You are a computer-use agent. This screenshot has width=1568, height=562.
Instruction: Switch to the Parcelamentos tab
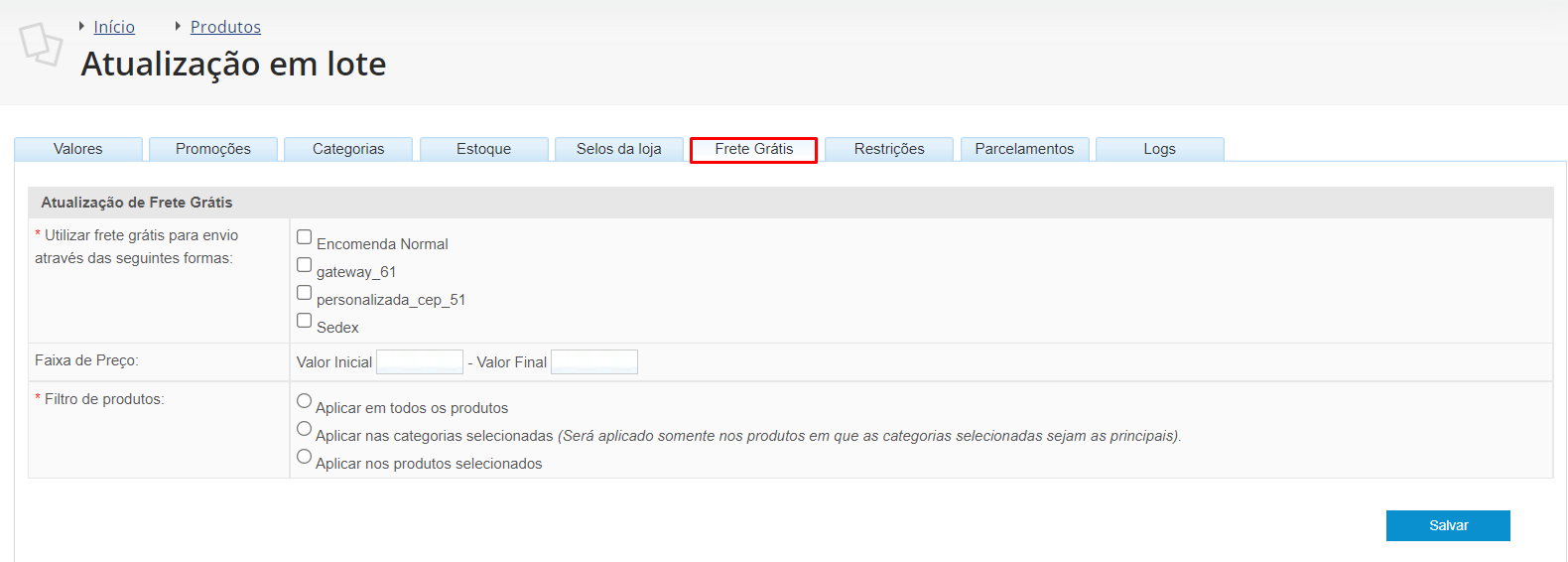click(1025, 149)
